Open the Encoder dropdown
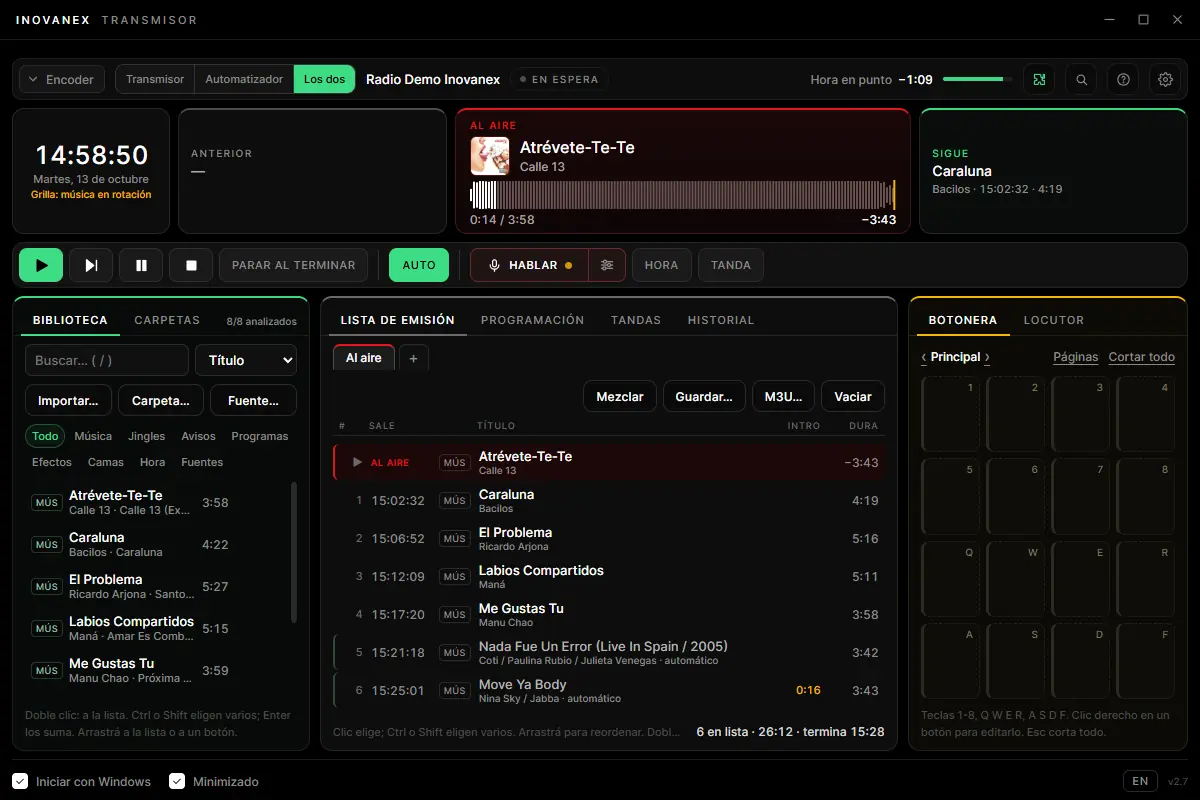 pyautogui.click(x=62, y=79)
